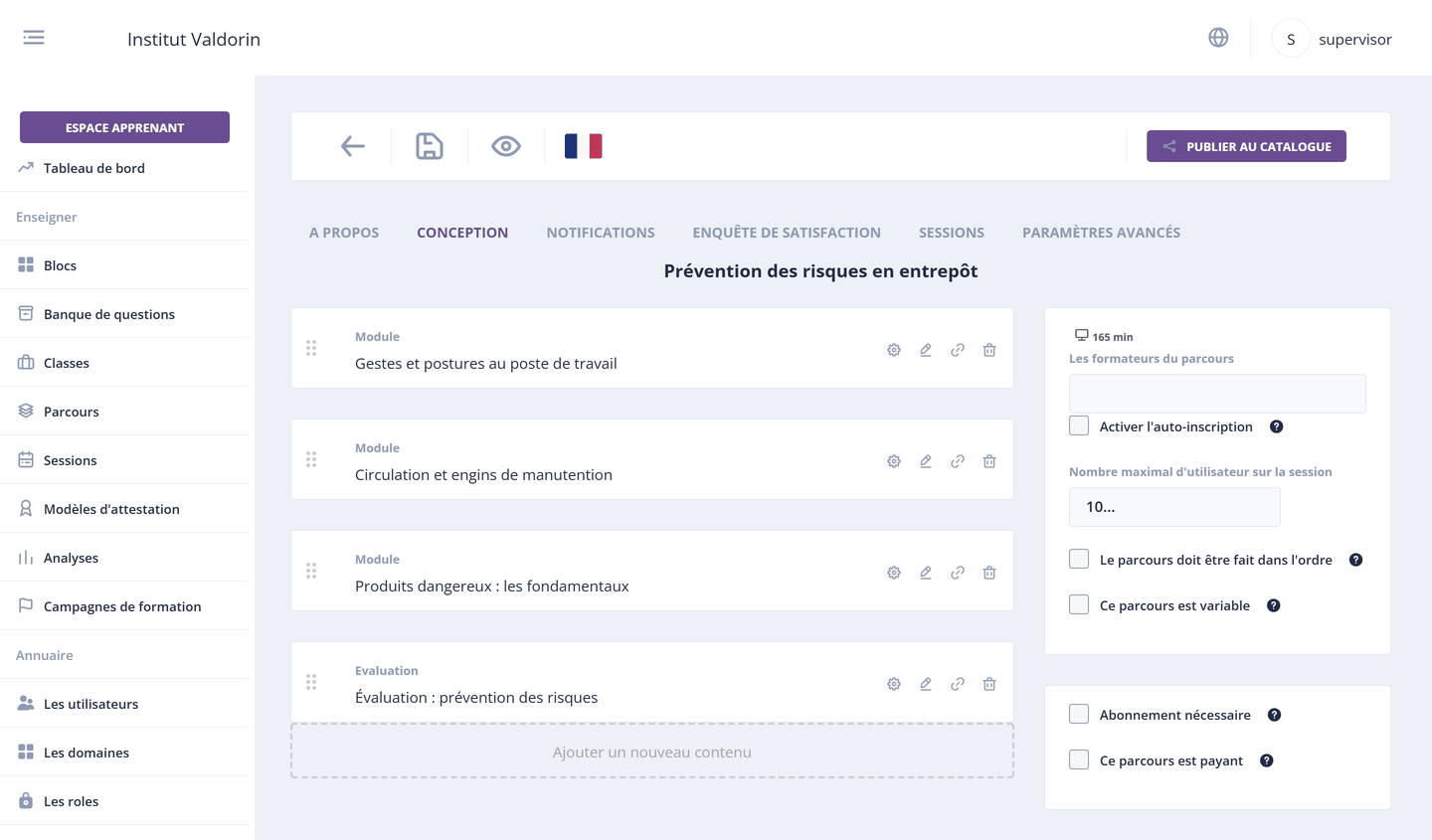Toggle Ce parcours est variable checkbox

tap(1079, 604)
